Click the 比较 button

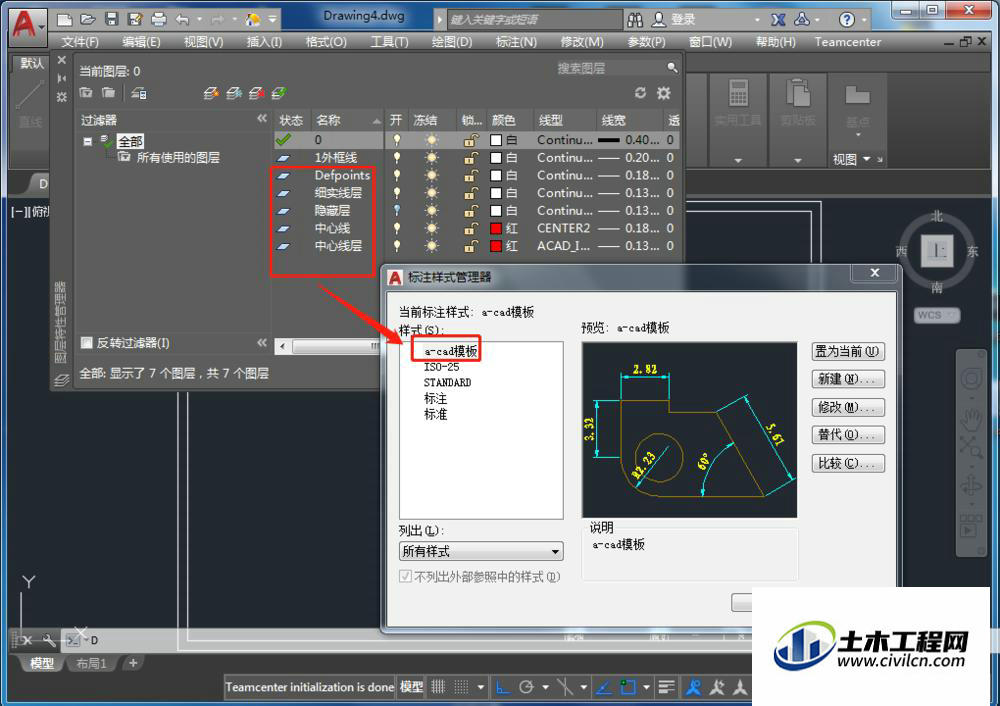point(848,463)
